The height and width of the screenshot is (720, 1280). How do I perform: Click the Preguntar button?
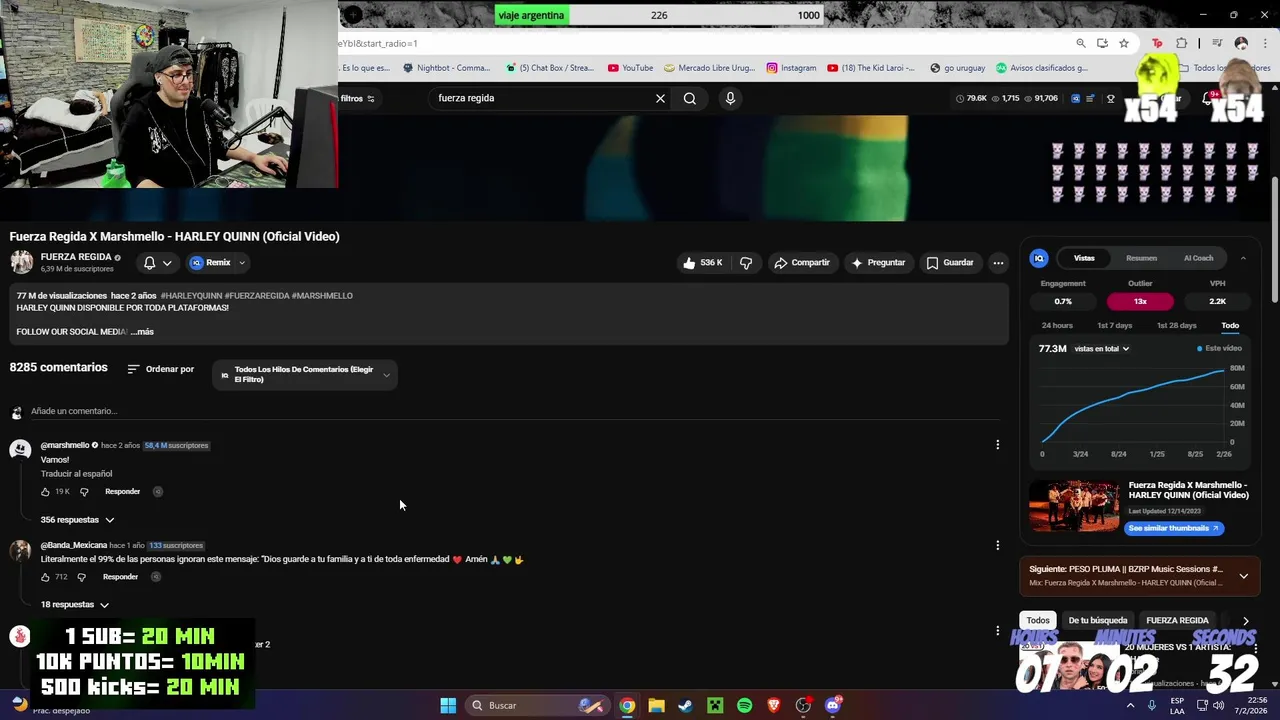877,263
